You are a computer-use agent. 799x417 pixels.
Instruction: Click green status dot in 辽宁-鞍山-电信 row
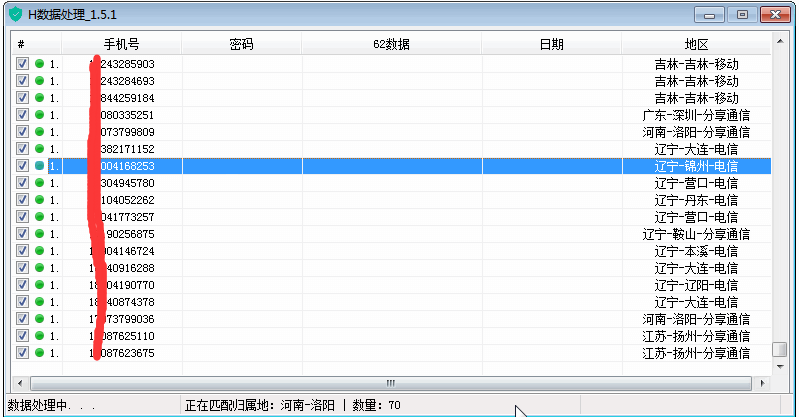[x=40, y=234]
